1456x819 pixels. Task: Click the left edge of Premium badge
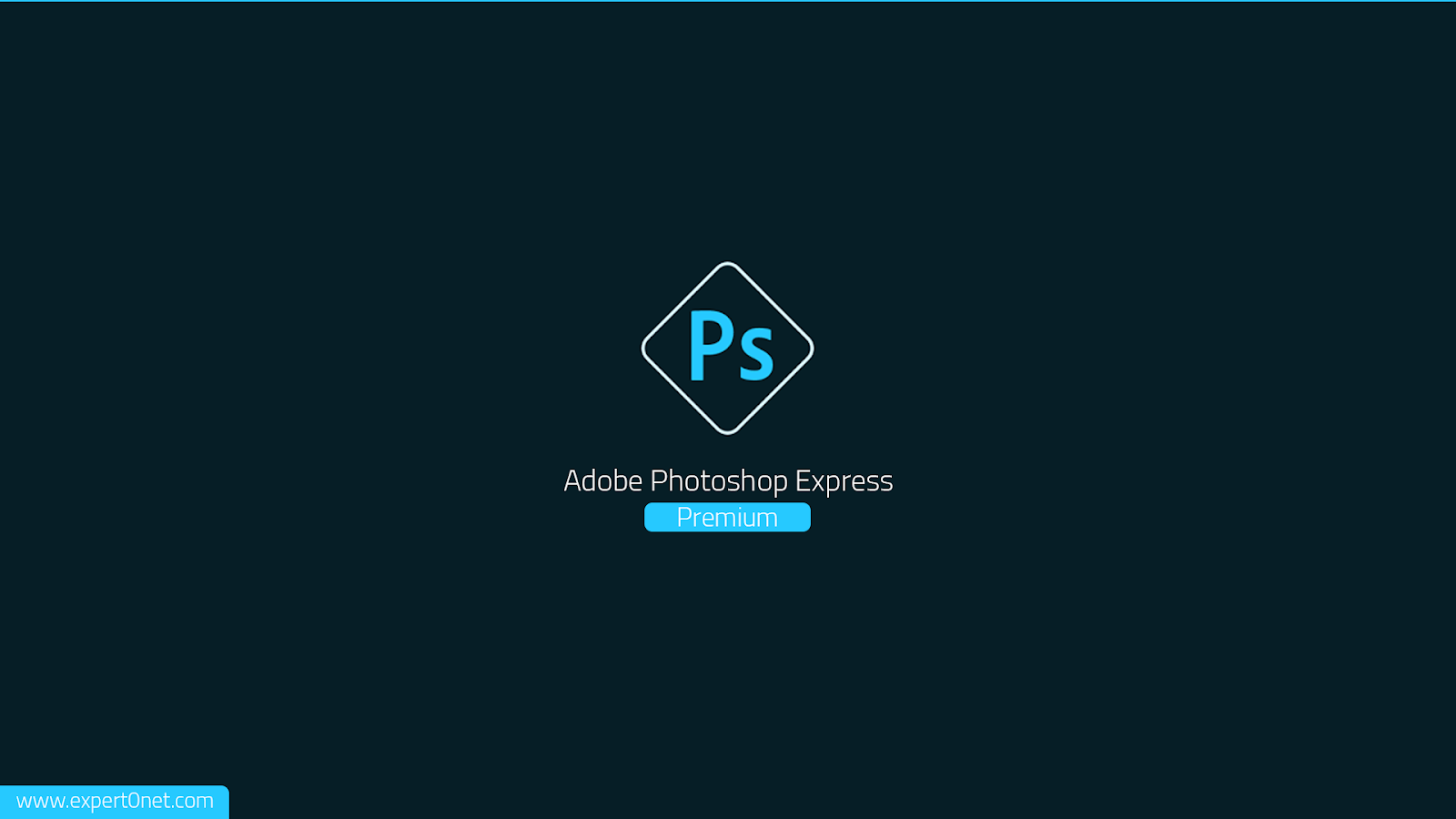pyautogui.click(x=648, y=517)
